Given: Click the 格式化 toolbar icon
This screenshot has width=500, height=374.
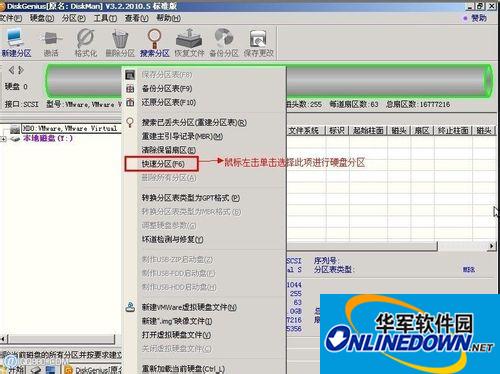Looking at the screenshot, I should 85,43.
